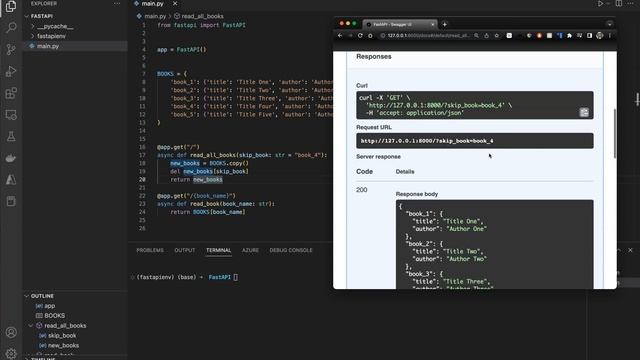Collapse read_all_books in the outline

pyautogui.click(x=31, y=326)
